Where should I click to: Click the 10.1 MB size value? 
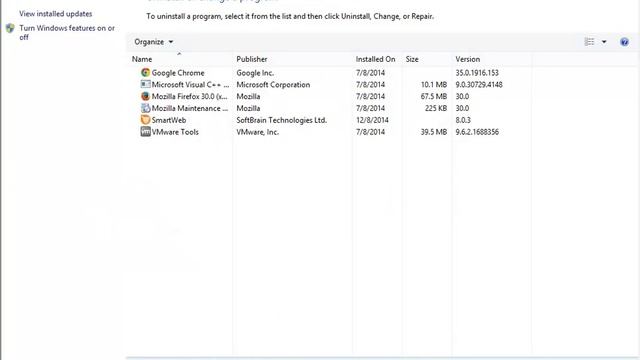click(434, 85)
